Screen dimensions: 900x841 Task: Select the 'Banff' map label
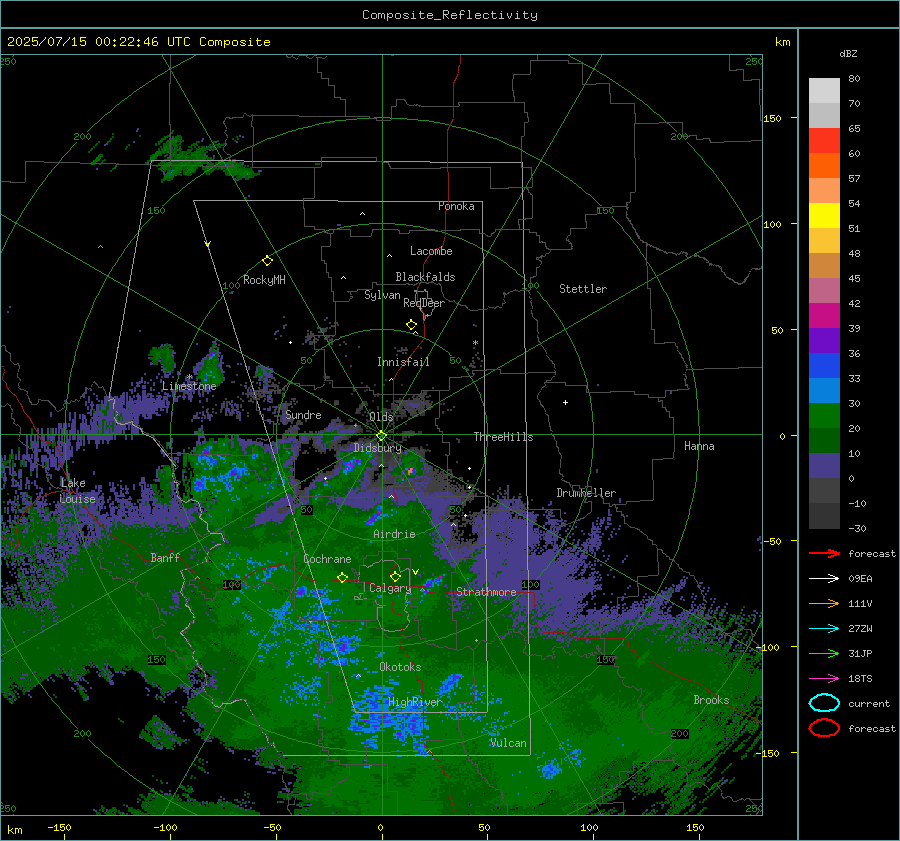pyautogui.click(x=165, y=557)
